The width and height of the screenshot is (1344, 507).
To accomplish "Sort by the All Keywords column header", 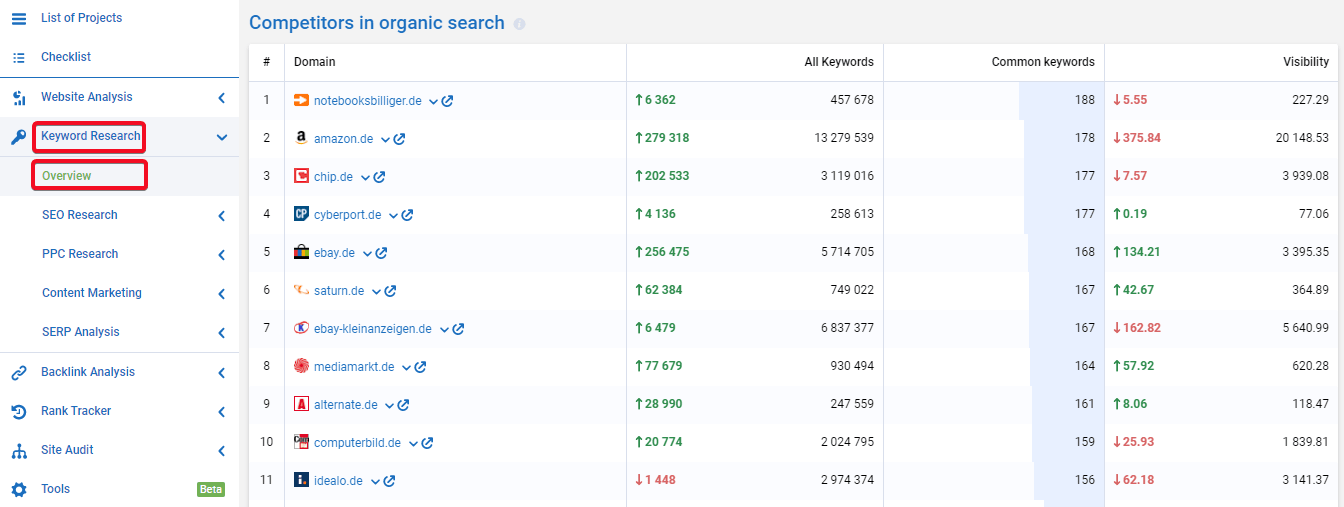I will coord(839,62).
